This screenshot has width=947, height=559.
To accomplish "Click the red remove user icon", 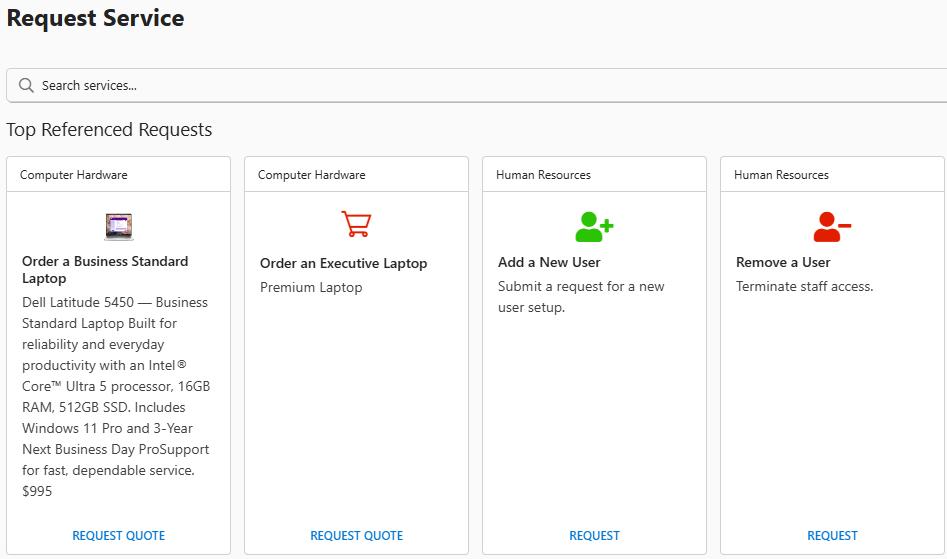I will [x=831, y=226].
